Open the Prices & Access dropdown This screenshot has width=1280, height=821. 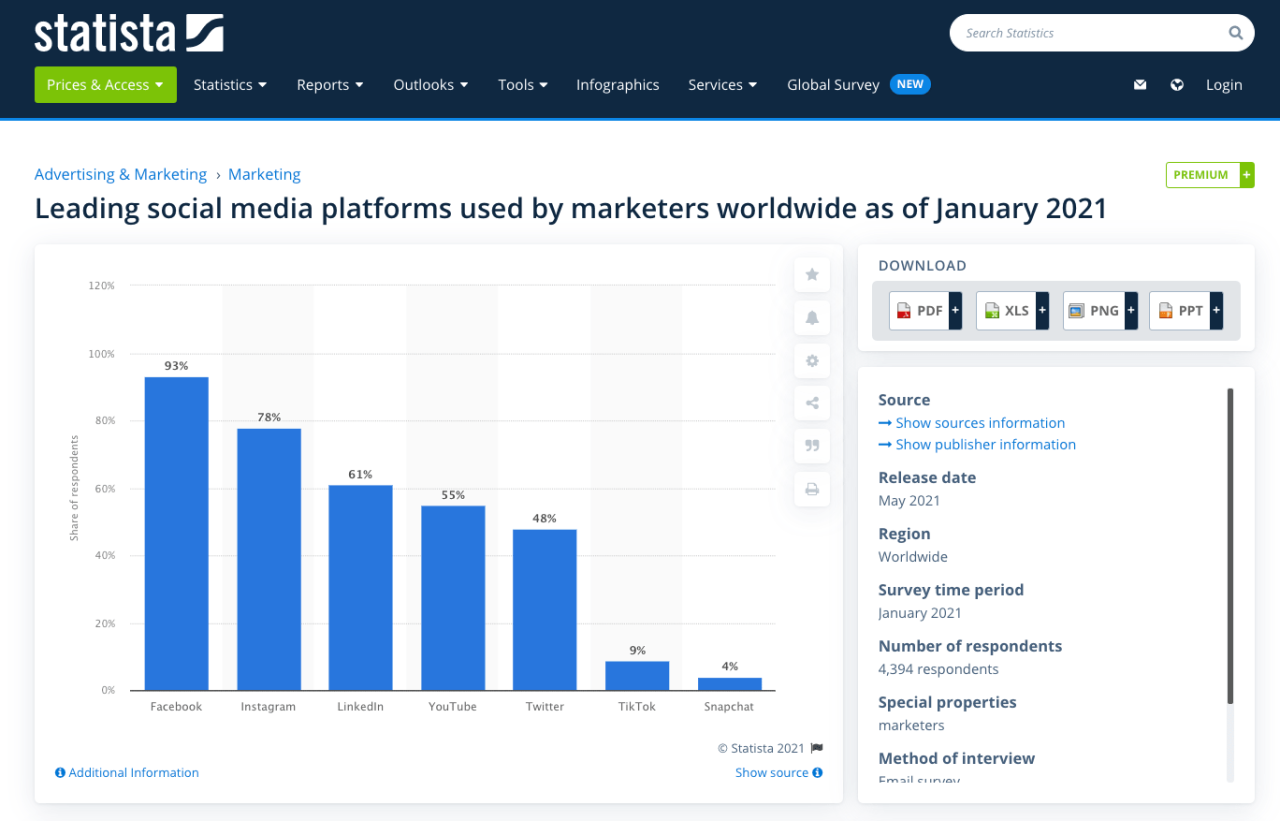click(x=105, y=84)
